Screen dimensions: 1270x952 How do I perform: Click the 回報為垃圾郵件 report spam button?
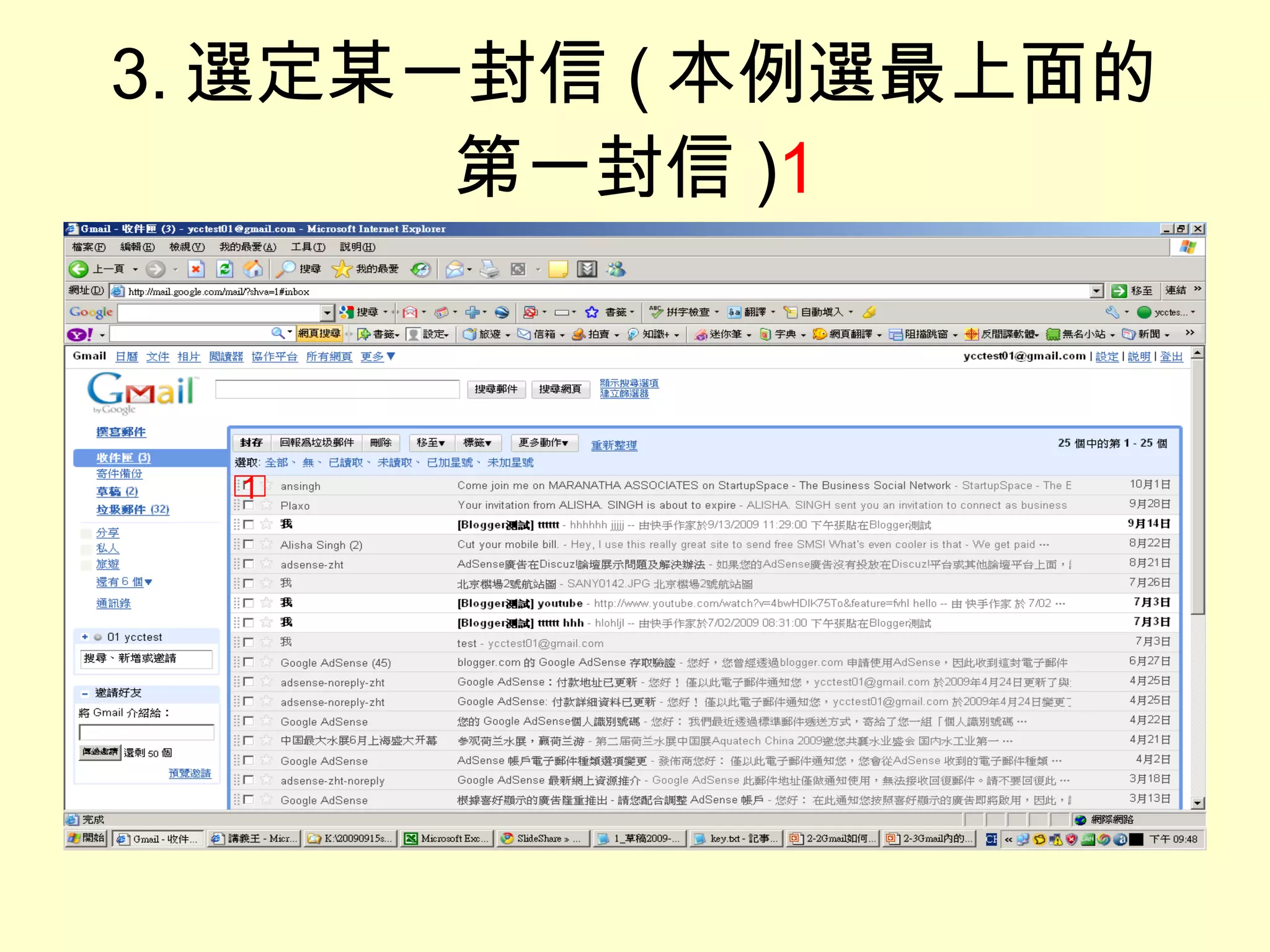tap(316, 443)
